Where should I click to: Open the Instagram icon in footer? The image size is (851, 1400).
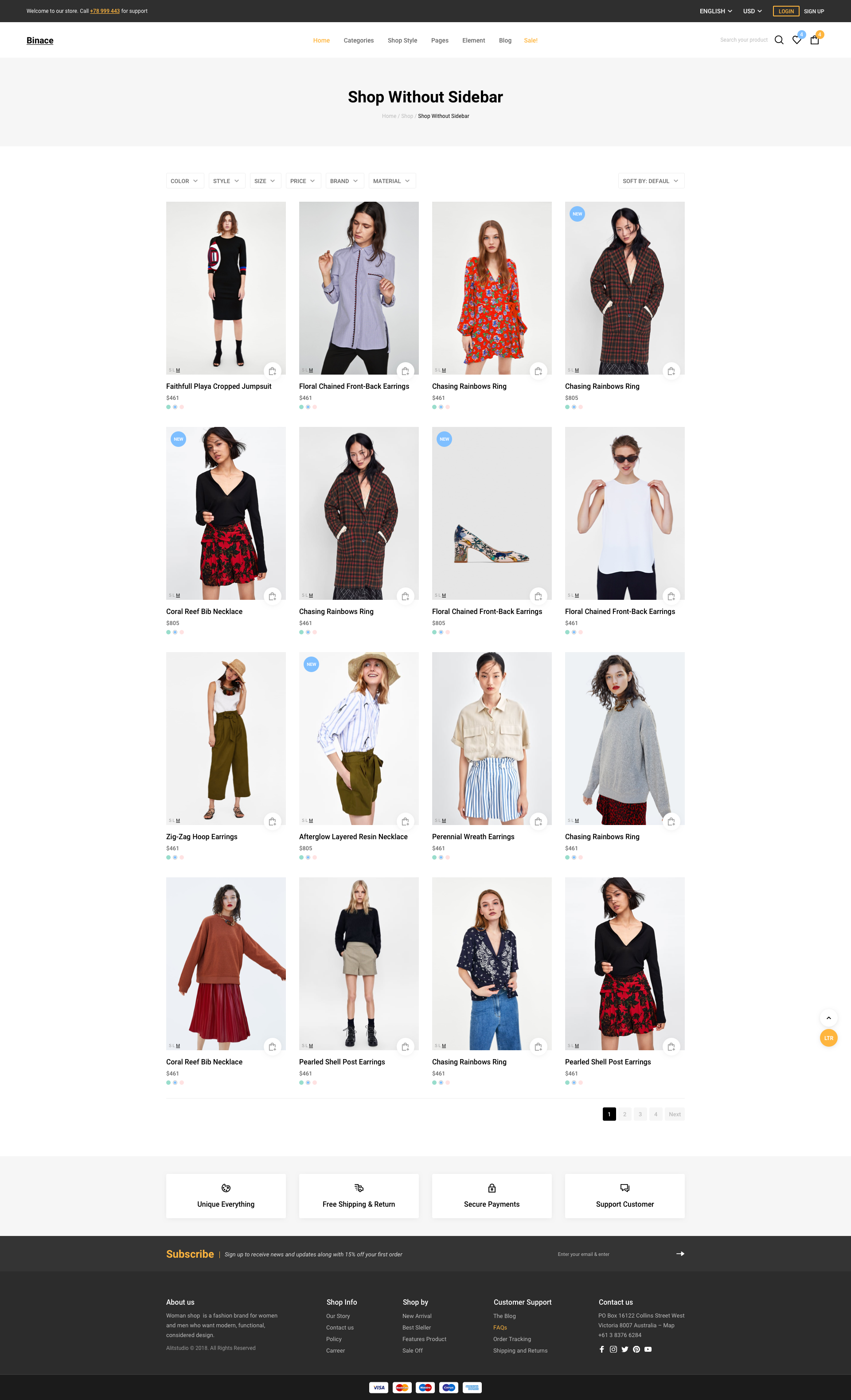point(613,1349)
